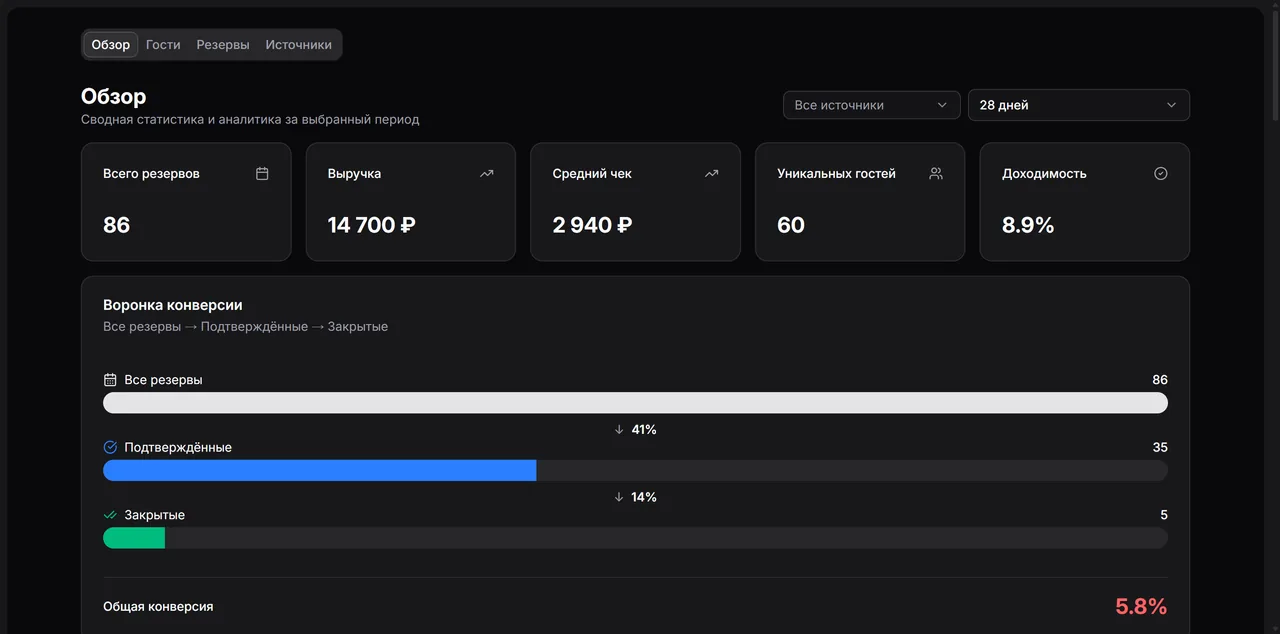Click the users icon on Уникальных гостей card
This screenshot has width=1280, height=634.
coord(936,173)
